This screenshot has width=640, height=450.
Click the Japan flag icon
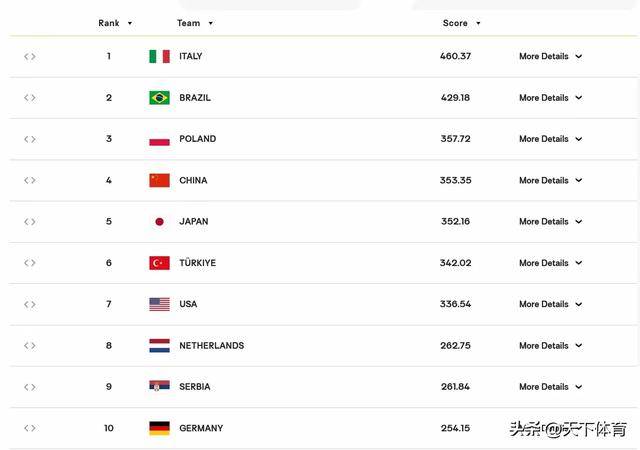tap(159, 222)
